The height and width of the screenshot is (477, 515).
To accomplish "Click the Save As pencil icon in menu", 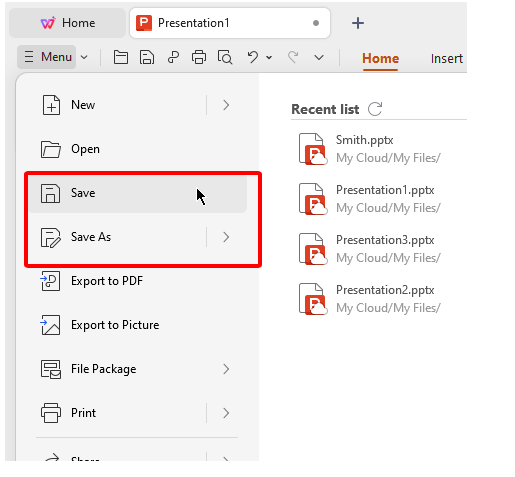I will click(x=51, y=238).
